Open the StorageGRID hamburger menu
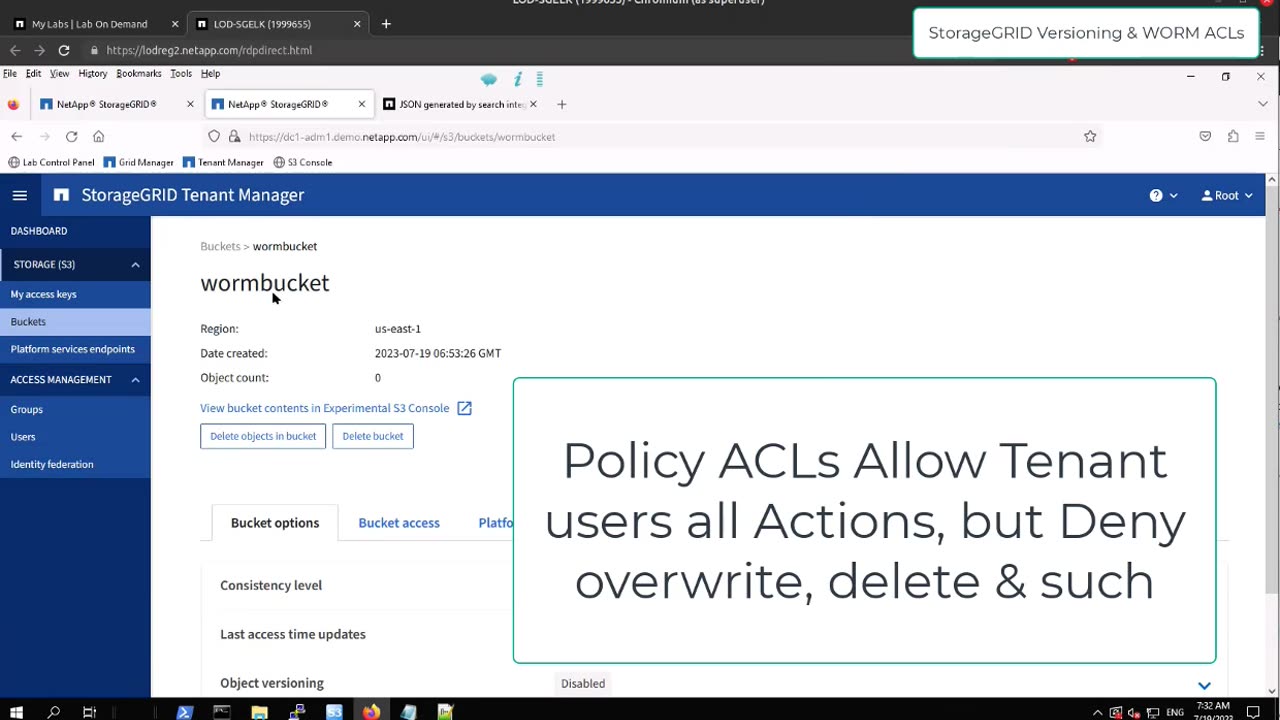The height and width of the screenshot is (720, 1280). point(19,195)
